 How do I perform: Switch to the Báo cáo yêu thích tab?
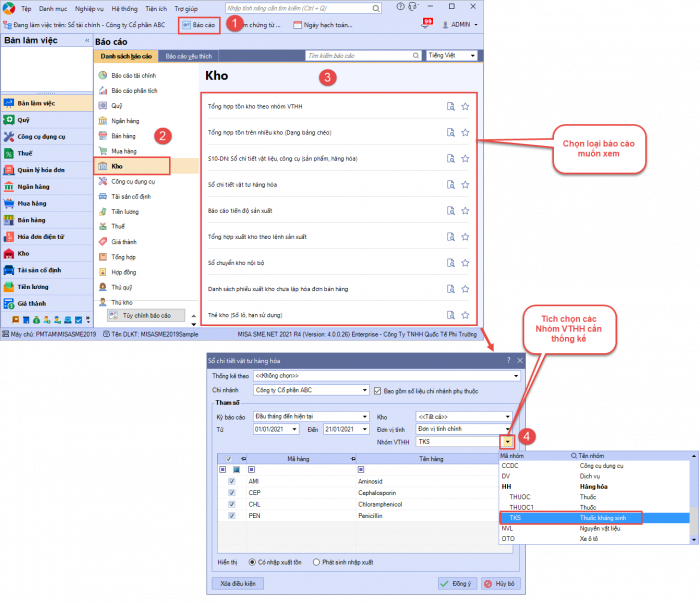coord(190,57)
